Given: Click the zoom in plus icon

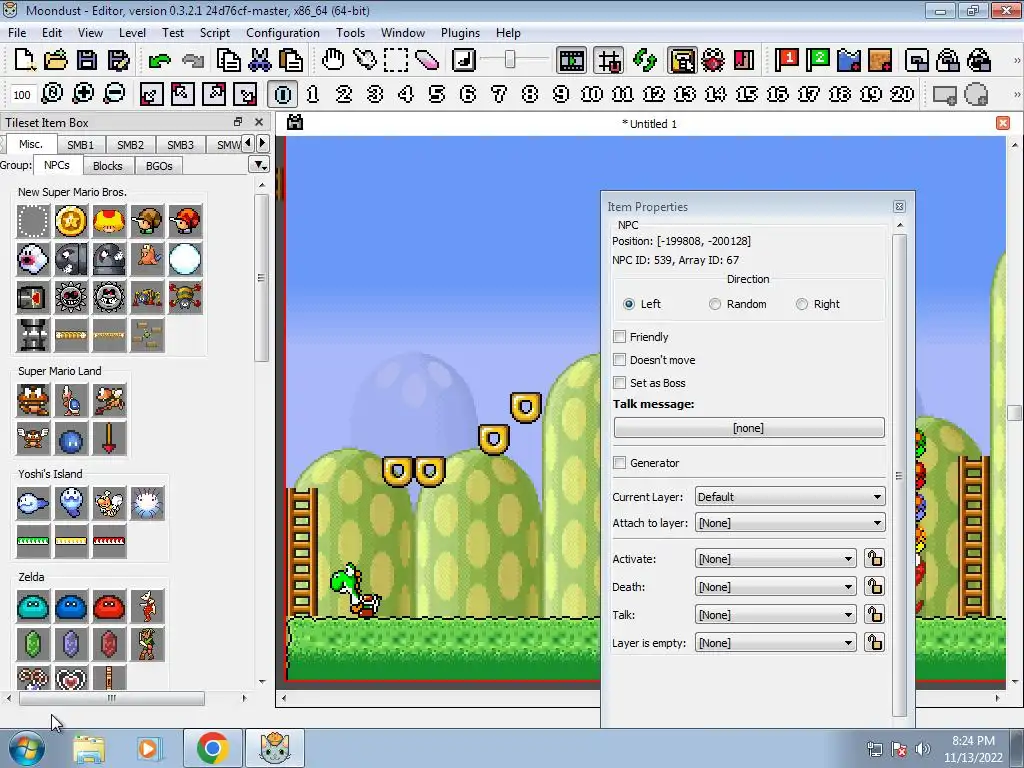Looking at the screenshot, I should 83,94.
